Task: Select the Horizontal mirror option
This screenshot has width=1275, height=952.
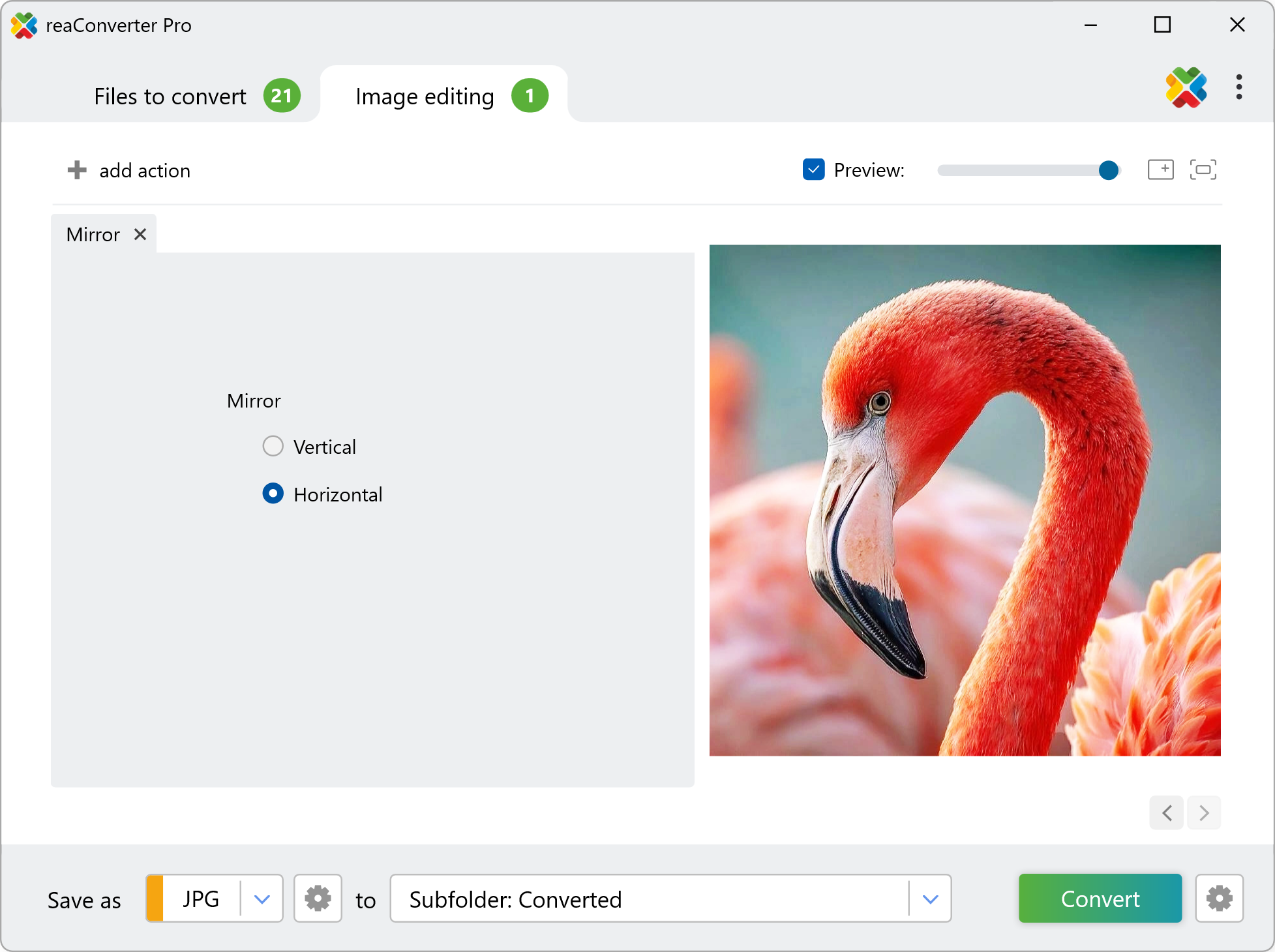Action: pyautogui.click(x=273, y=494)
